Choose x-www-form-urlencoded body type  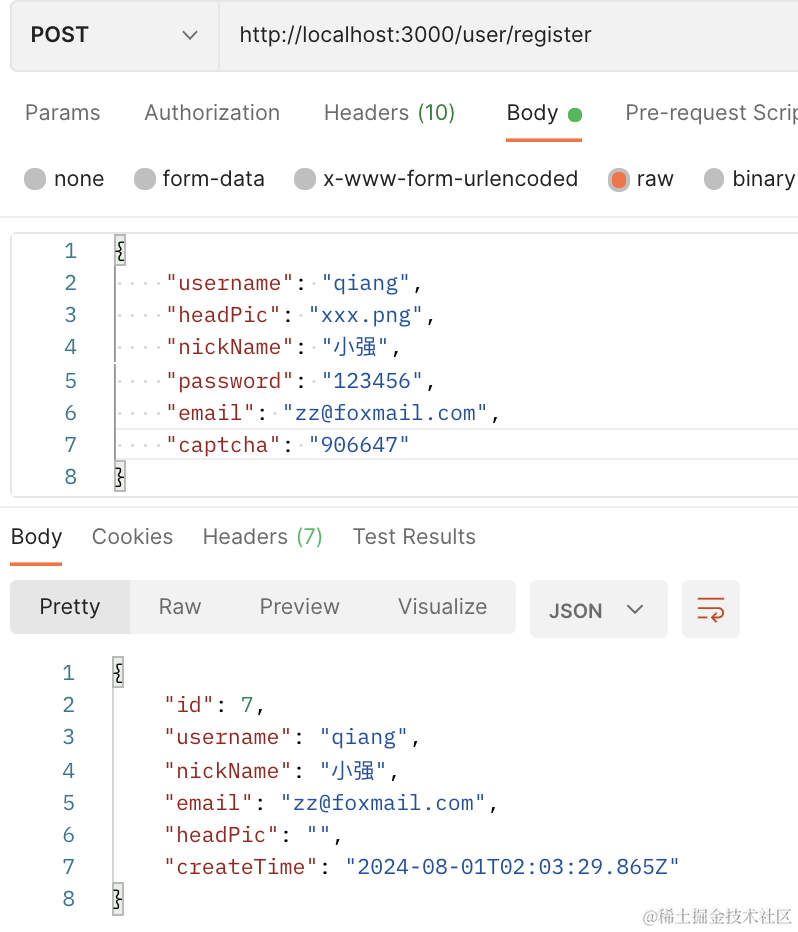click(306, 179)
